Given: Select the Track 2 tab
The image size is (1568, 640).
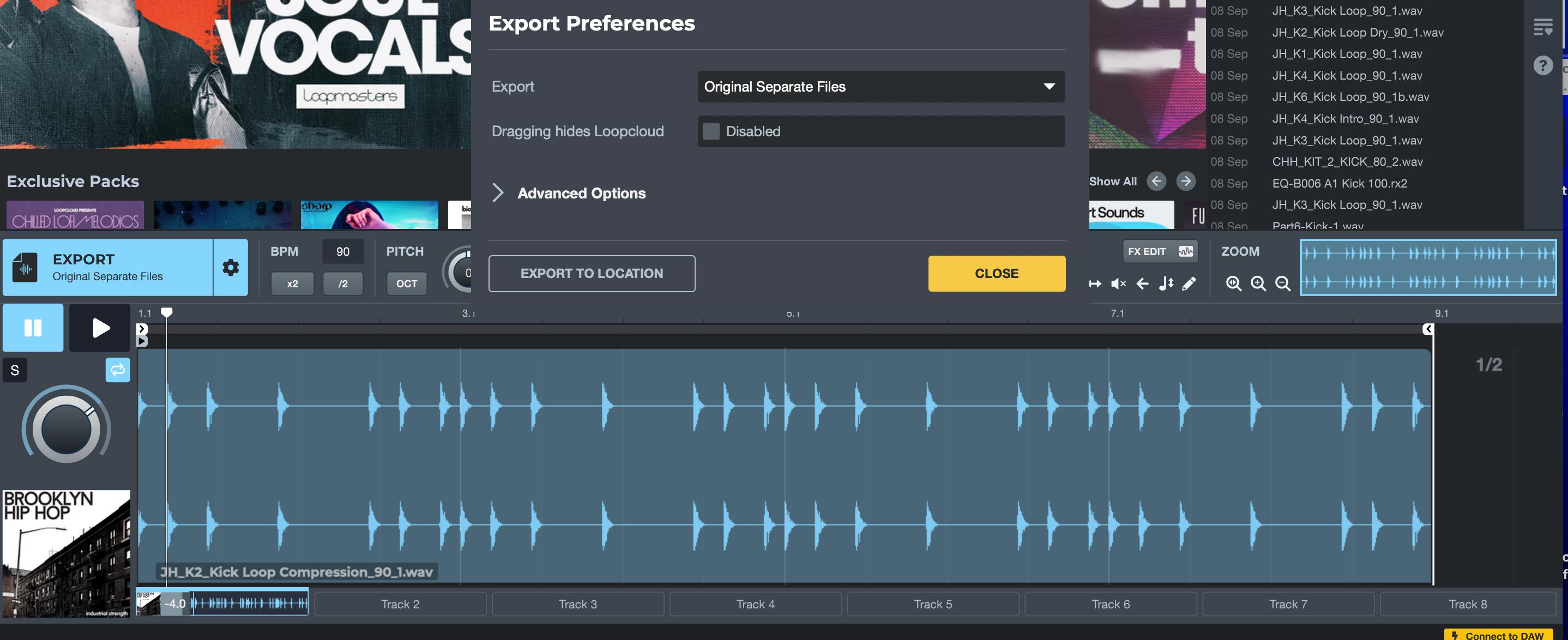Looking at the screenshot, I should click(400, 604).
